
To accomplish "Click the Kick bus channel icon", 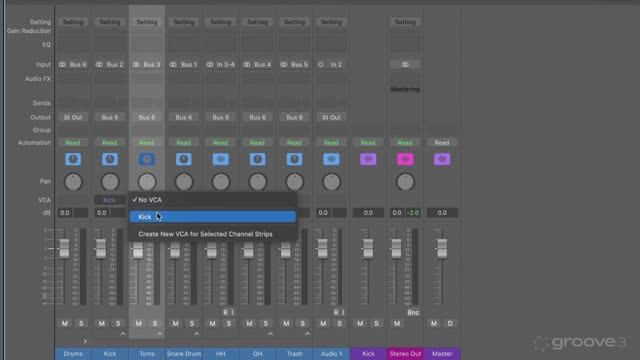I will [x=110, y=159].
